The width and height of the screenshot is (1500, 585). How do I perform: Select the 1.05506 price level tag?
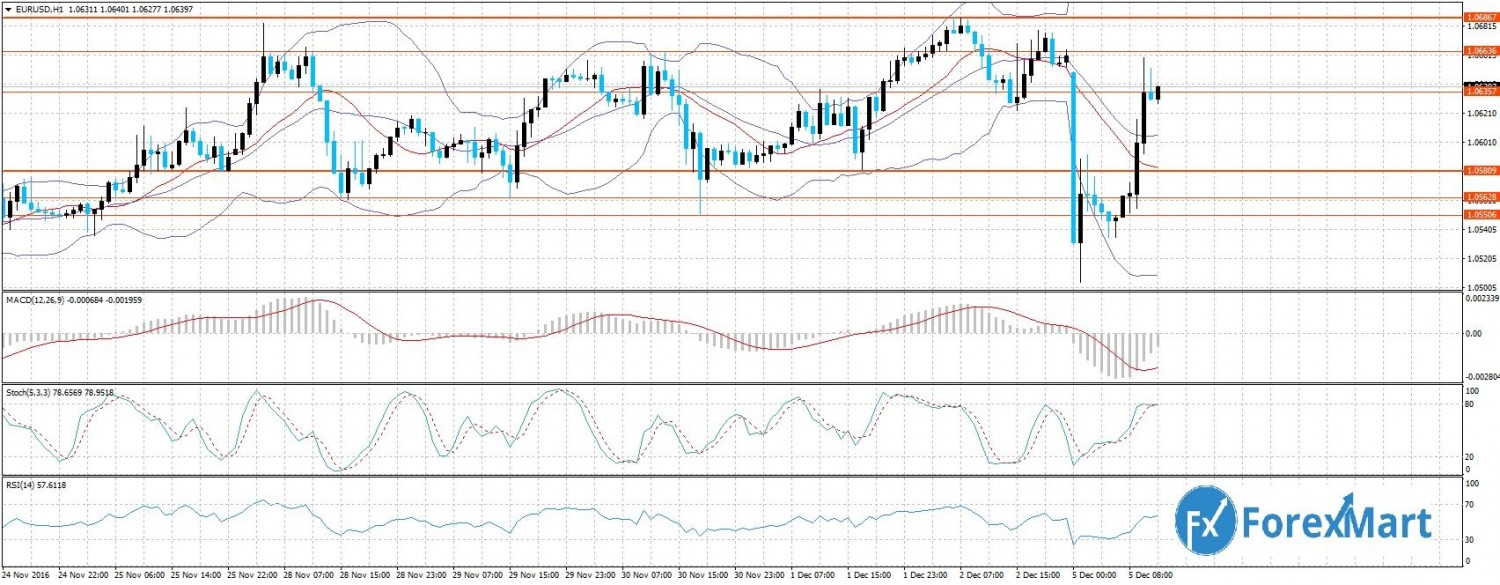[1479, 214]
